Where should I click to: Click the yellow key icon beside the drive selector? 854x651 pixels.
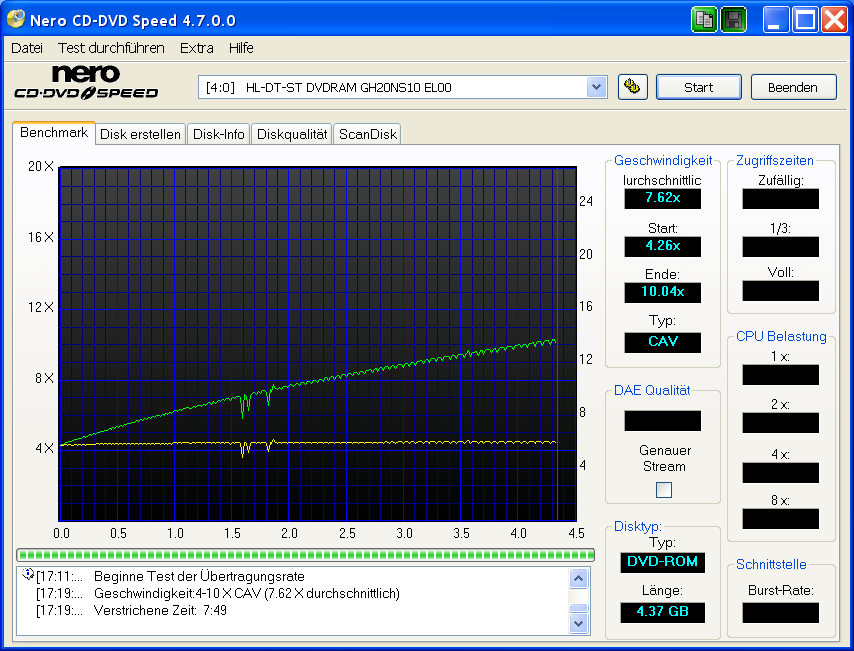632,87
